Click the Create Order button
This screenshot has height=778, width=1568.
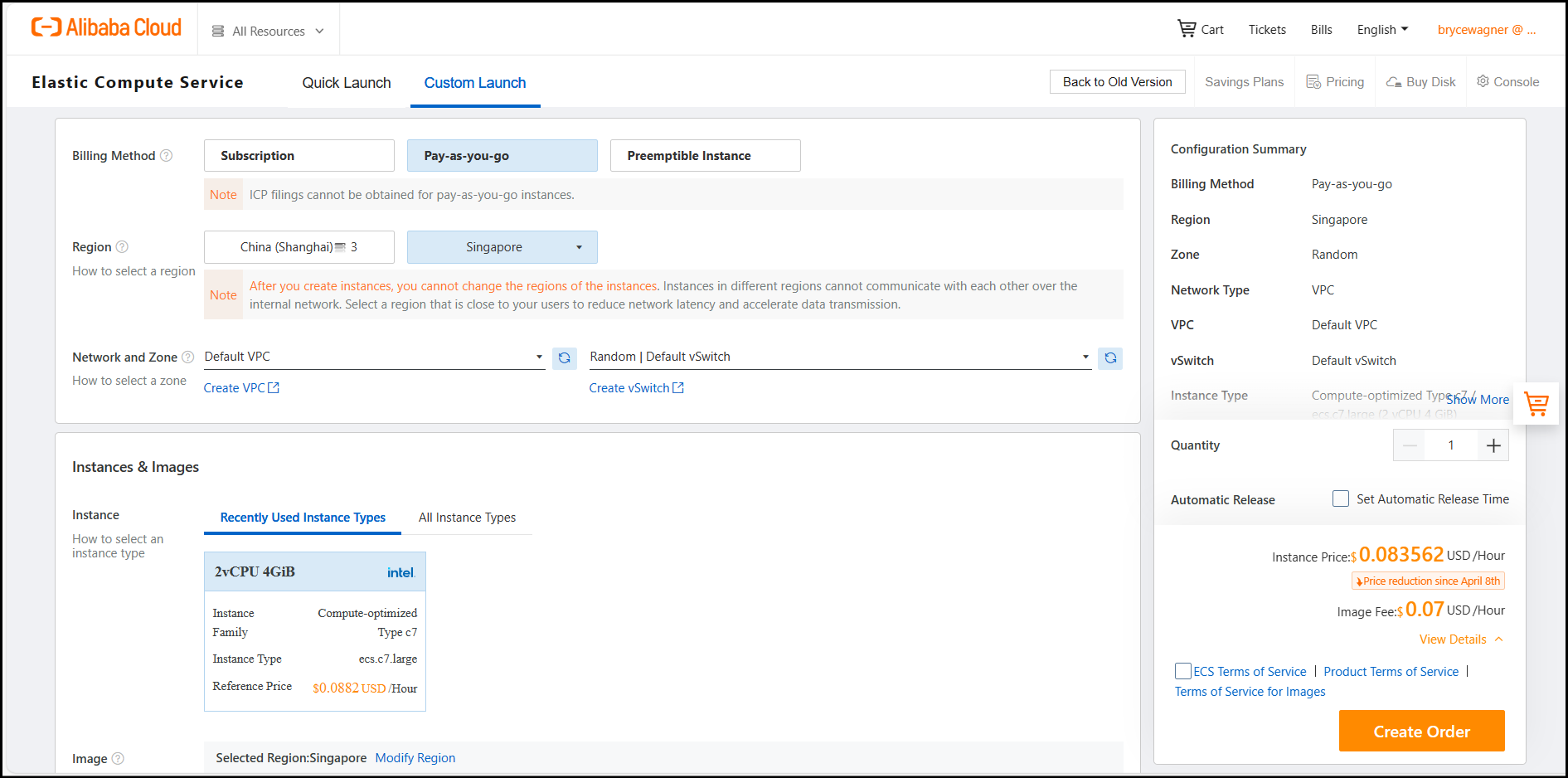click(1420, 731)
